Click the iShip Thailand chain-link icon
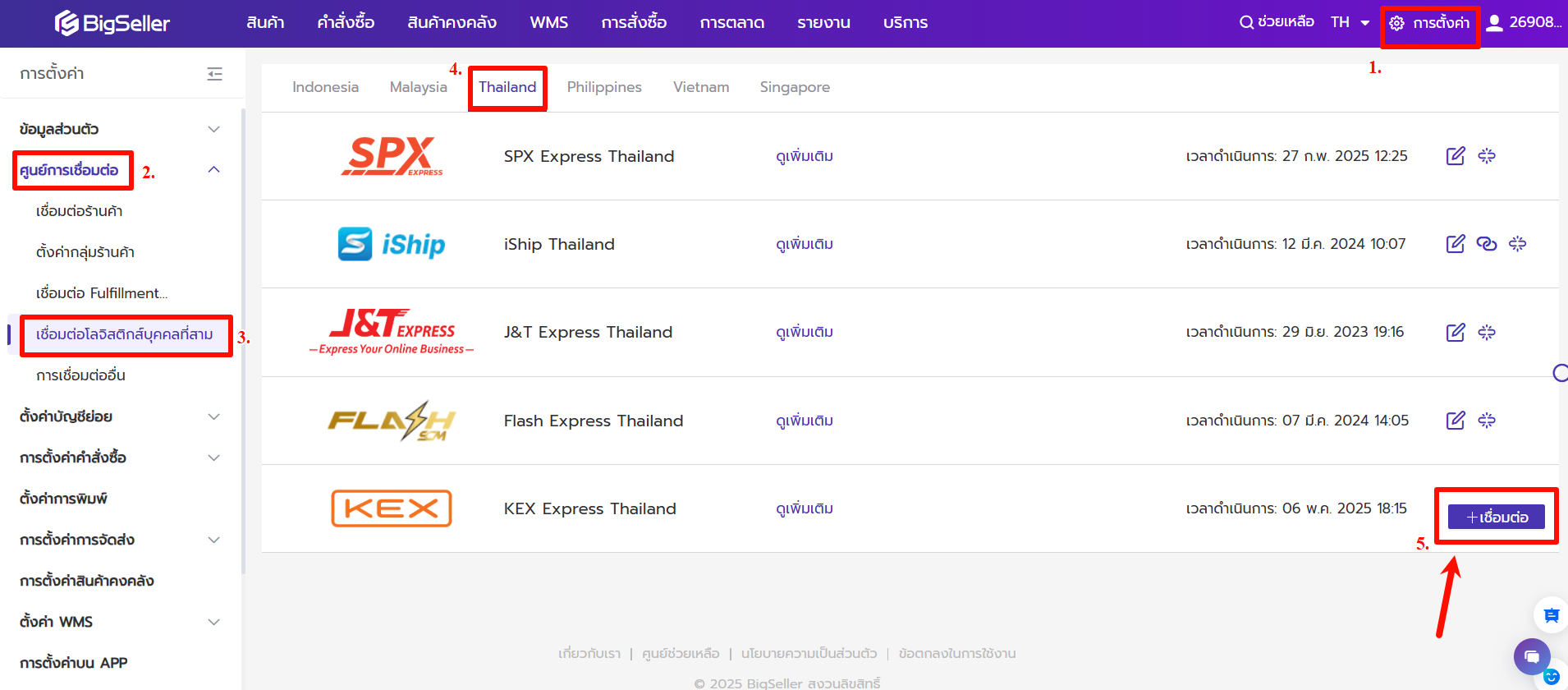Image resolution: width=1568 pixels, height=690 pixels. 1487,244
